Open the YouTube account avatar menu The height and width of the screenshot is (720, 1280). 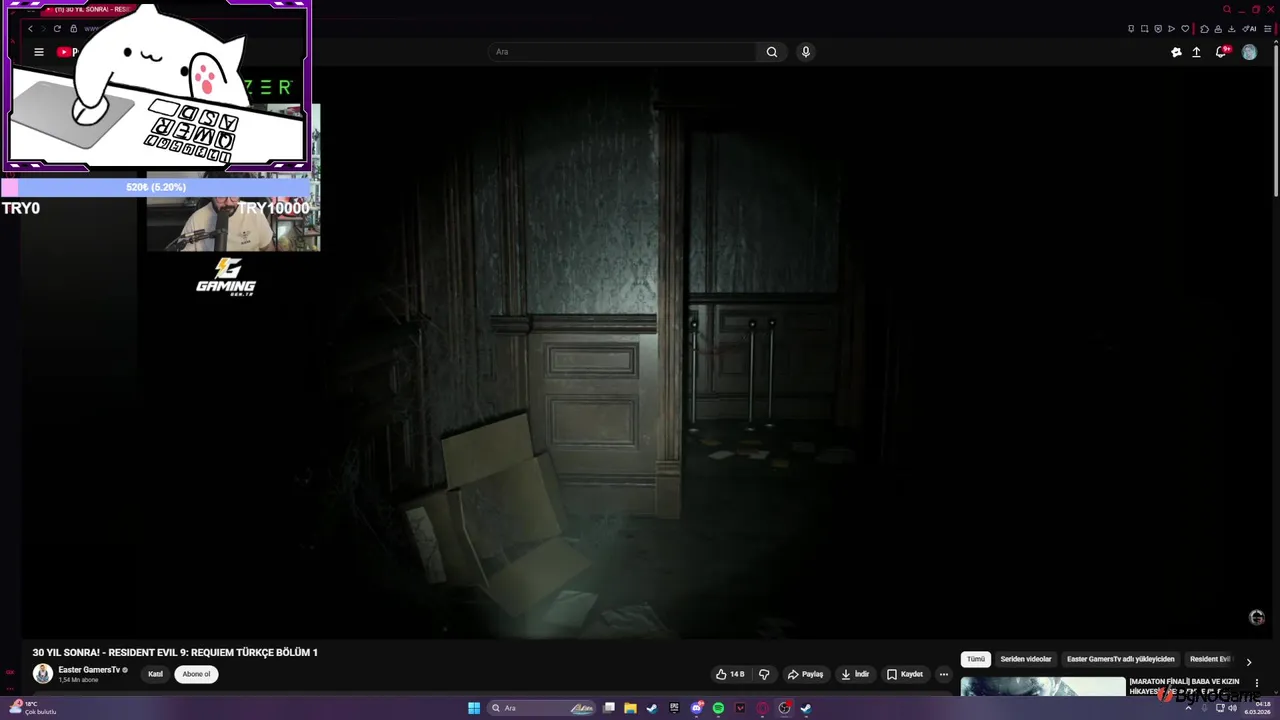click(x=1249, y=52)
